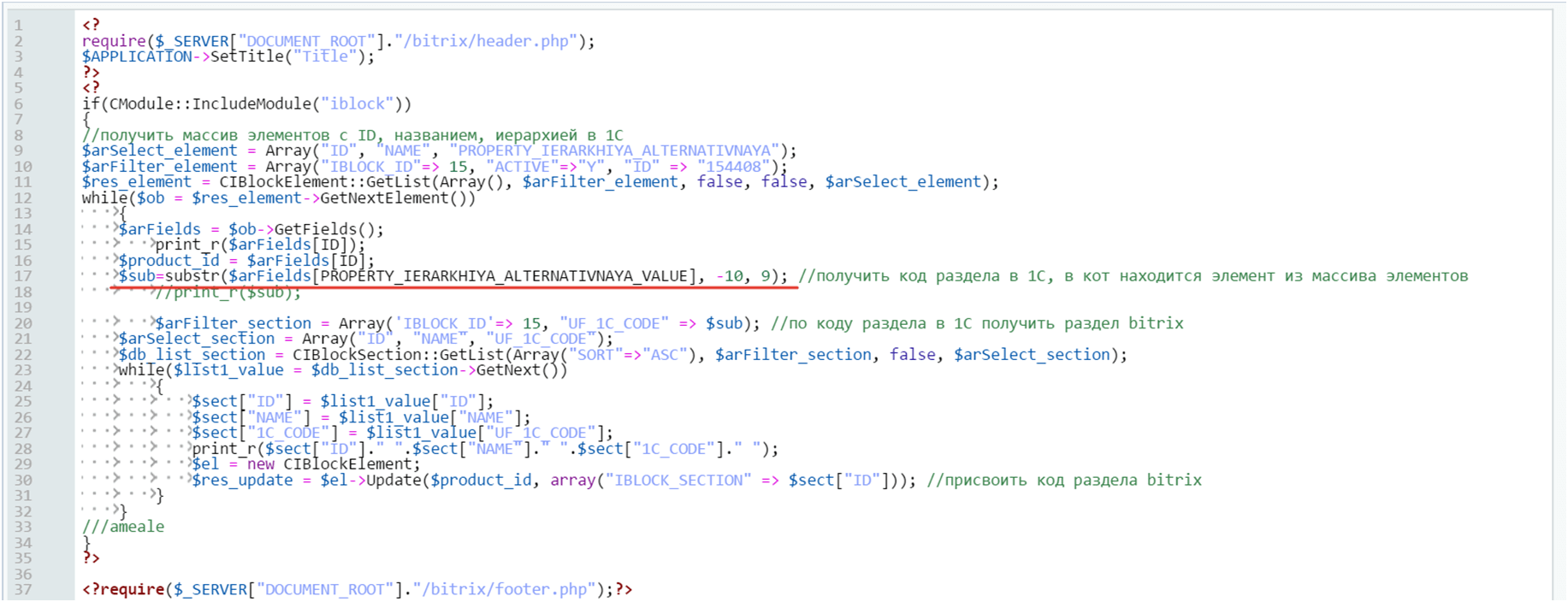
Task: Place cursor on the "/bitrix/header.php" string
Action: point(488,41)
